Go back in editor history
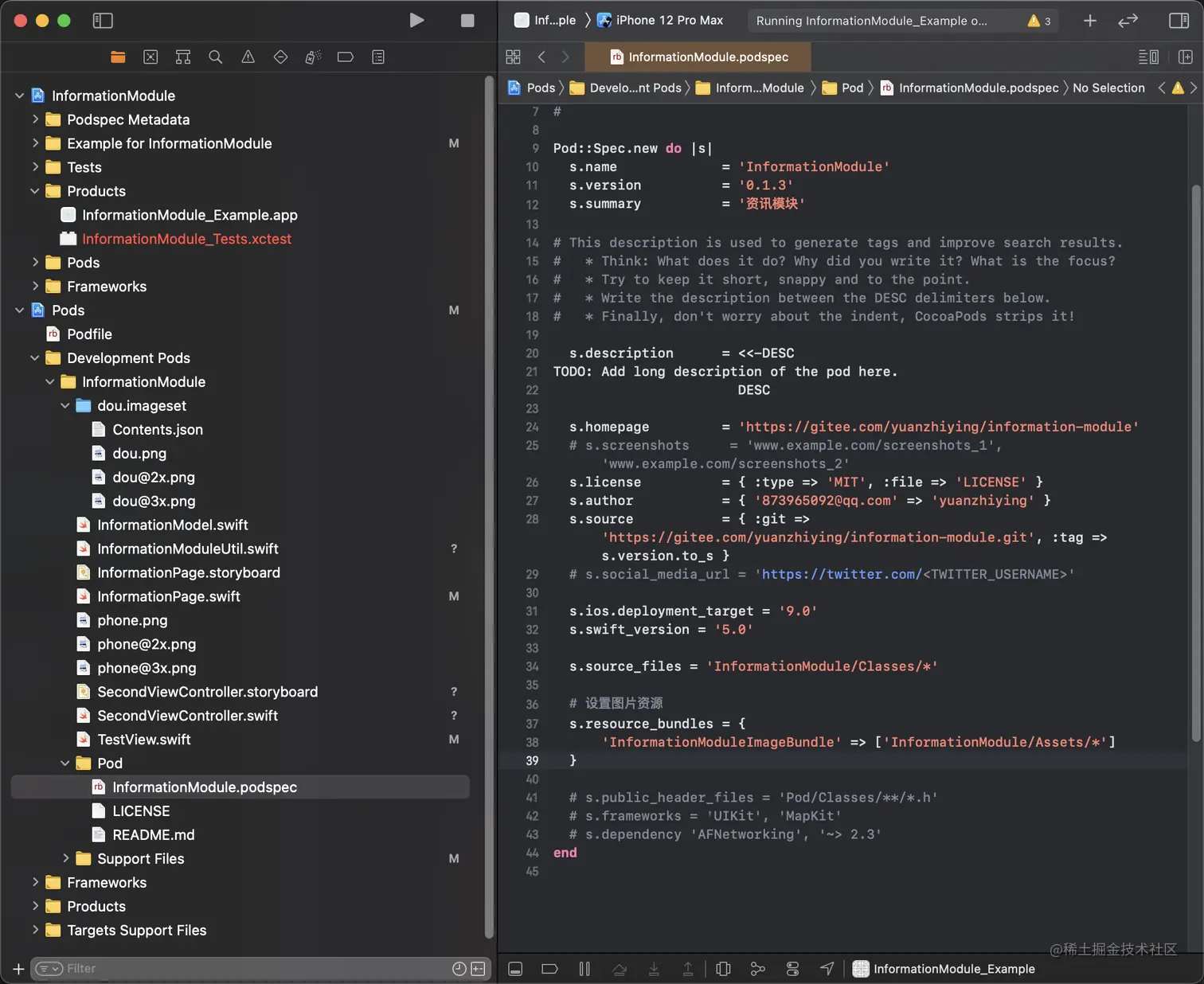 coord(541,57)
